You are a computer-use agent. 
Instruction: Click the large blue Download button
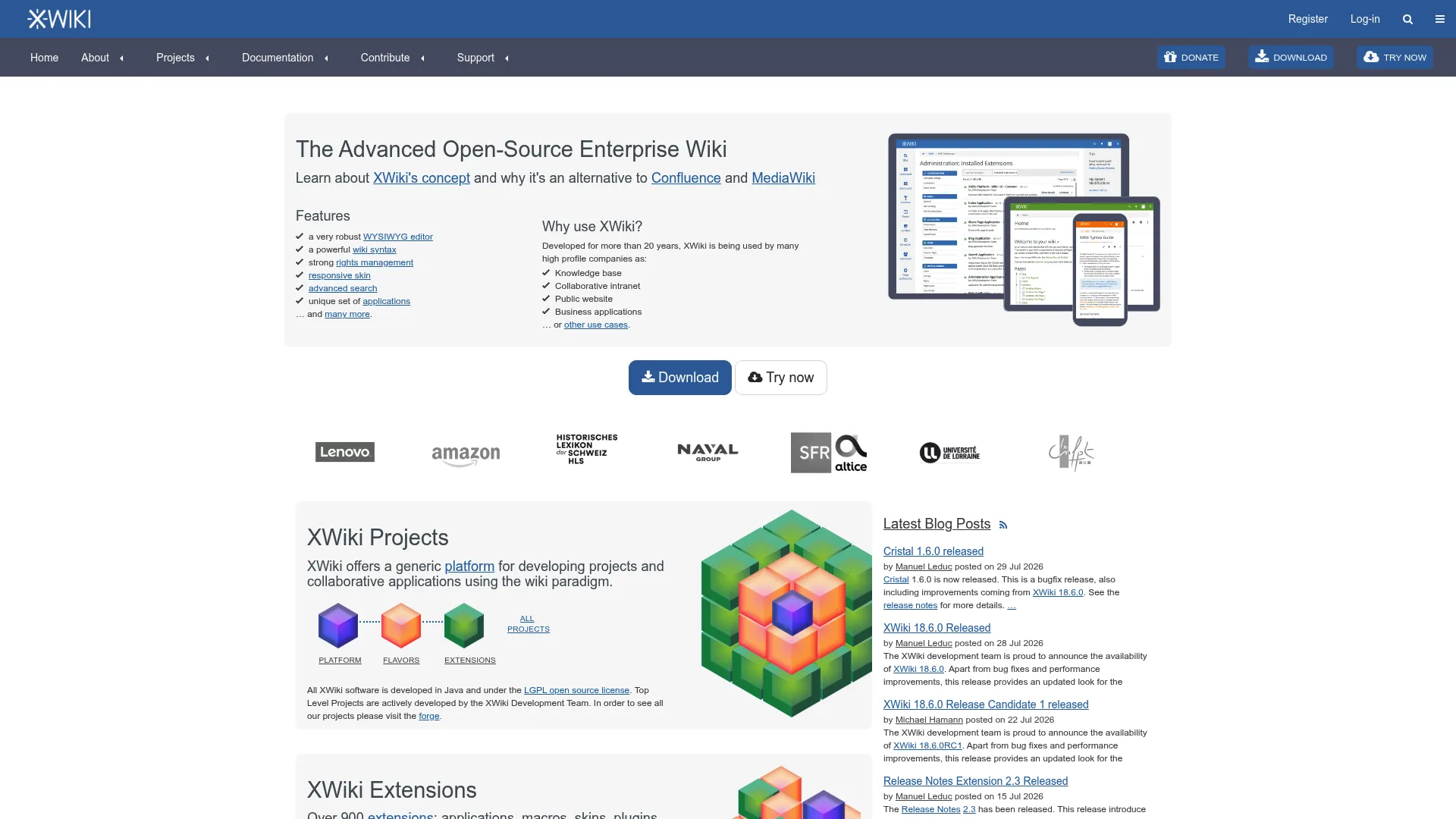(x=679, y=378)
